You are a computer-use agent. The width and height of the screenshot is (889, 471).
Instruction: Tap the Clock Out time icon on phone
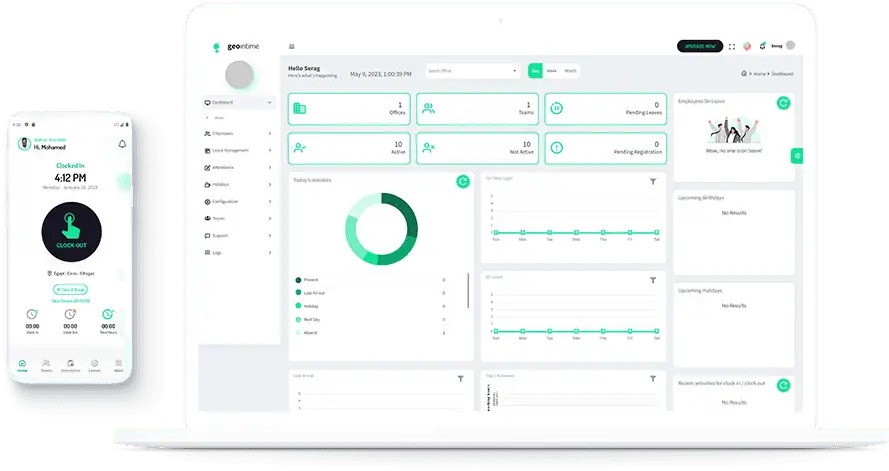[70, 314]
